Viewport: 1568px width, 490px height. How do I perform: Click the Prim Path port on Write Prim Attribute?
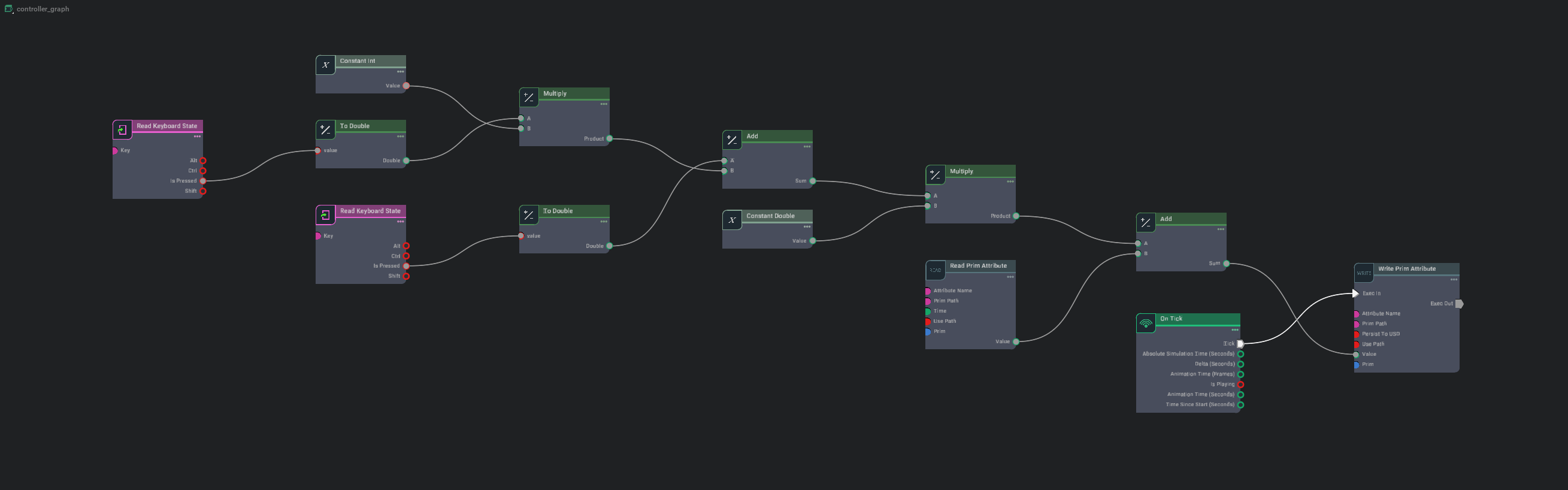[x=1356, y=324]
